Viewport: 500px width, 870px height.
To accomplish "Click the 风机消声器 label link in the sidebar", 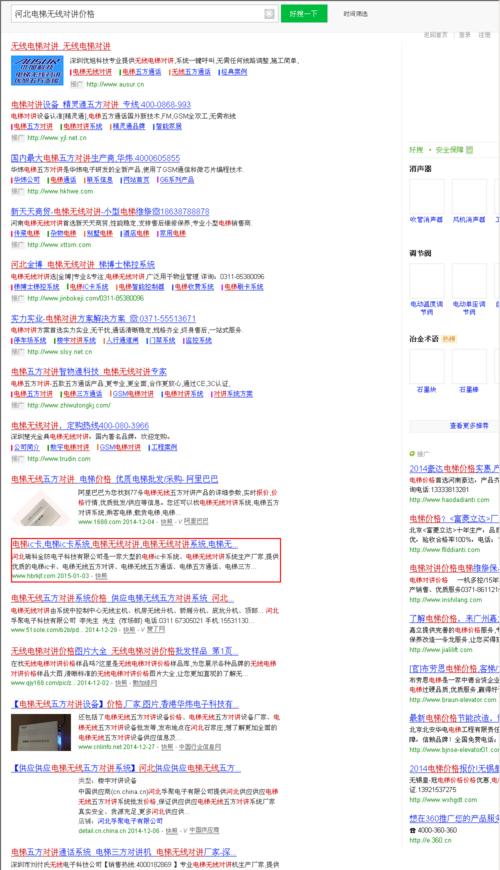I will coord(469,220).
